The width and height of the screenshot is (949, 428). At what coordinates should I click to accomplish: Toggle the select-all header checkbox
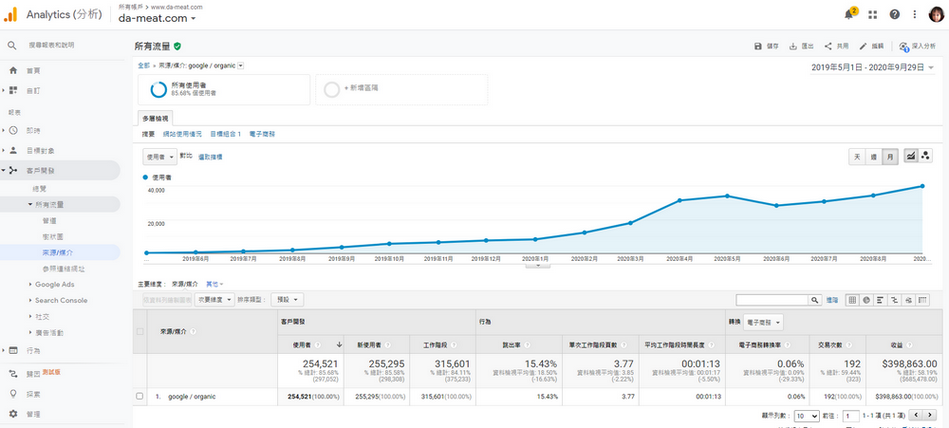pyautogui.click(x=140, y=331)
